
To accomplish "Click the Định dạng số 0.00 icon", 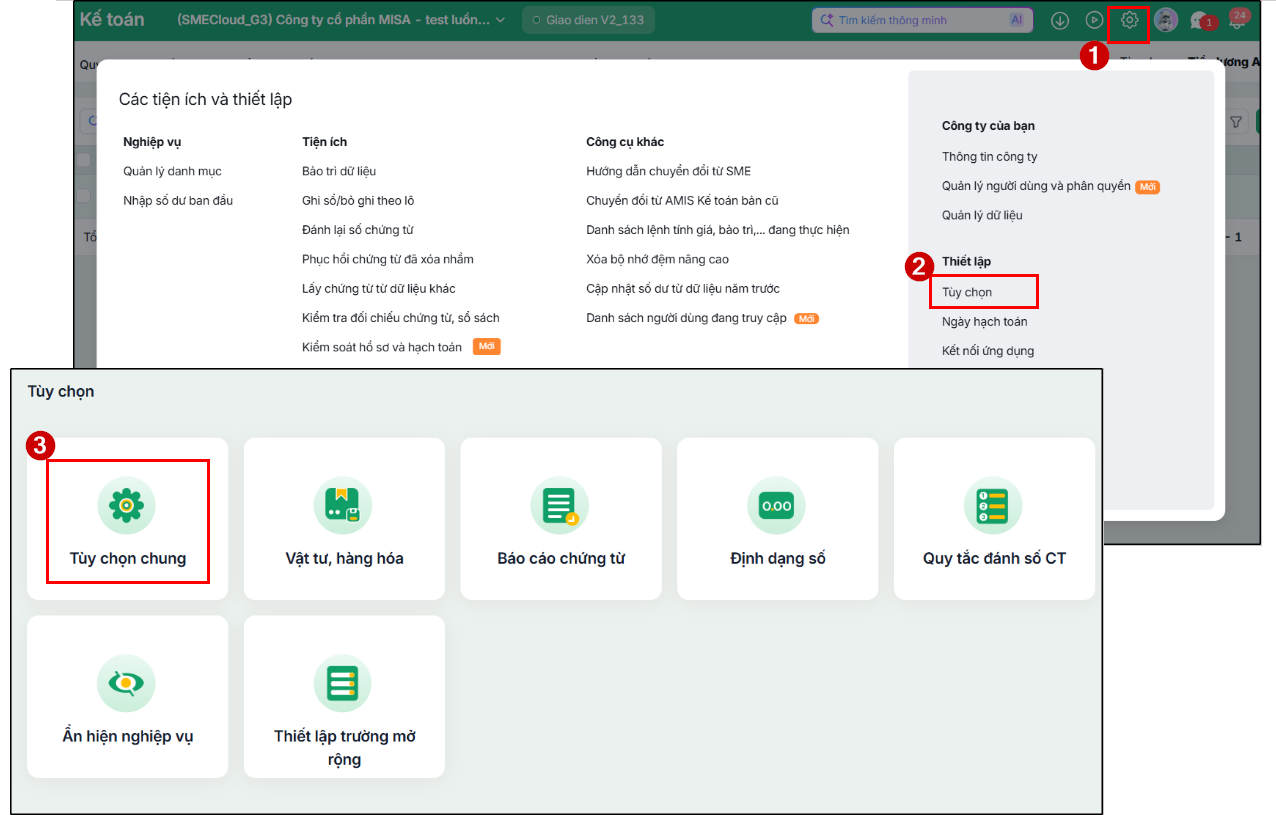I will coord(776,505).
